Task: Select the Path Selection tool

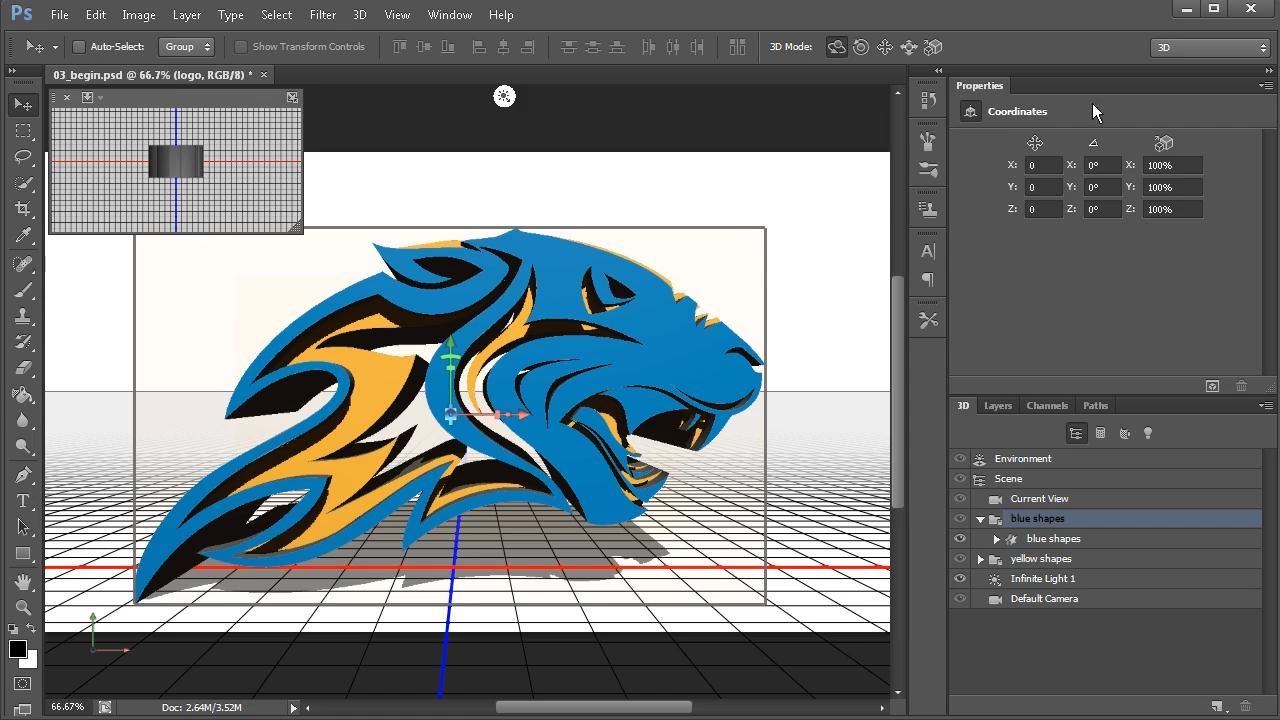Action: [23, 527]
